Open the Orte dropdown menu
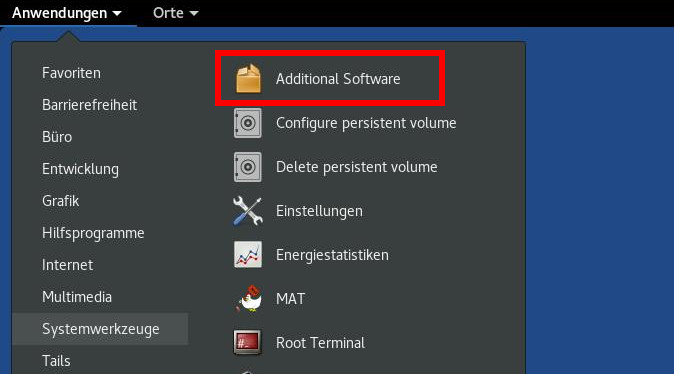 [x=175, y=13]
